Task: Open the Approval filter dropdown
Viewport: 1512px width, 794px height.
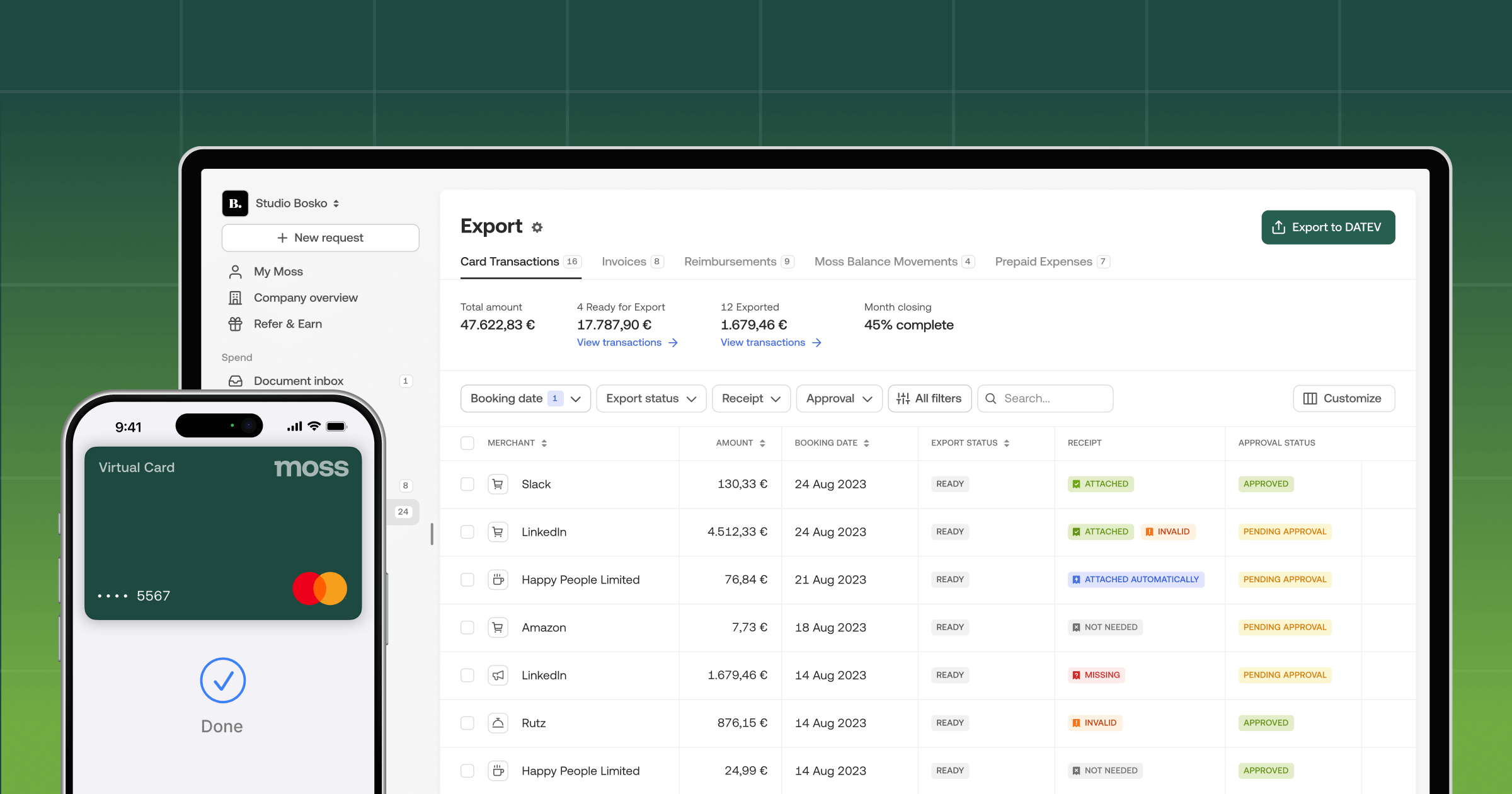Action: pos(839,398)
